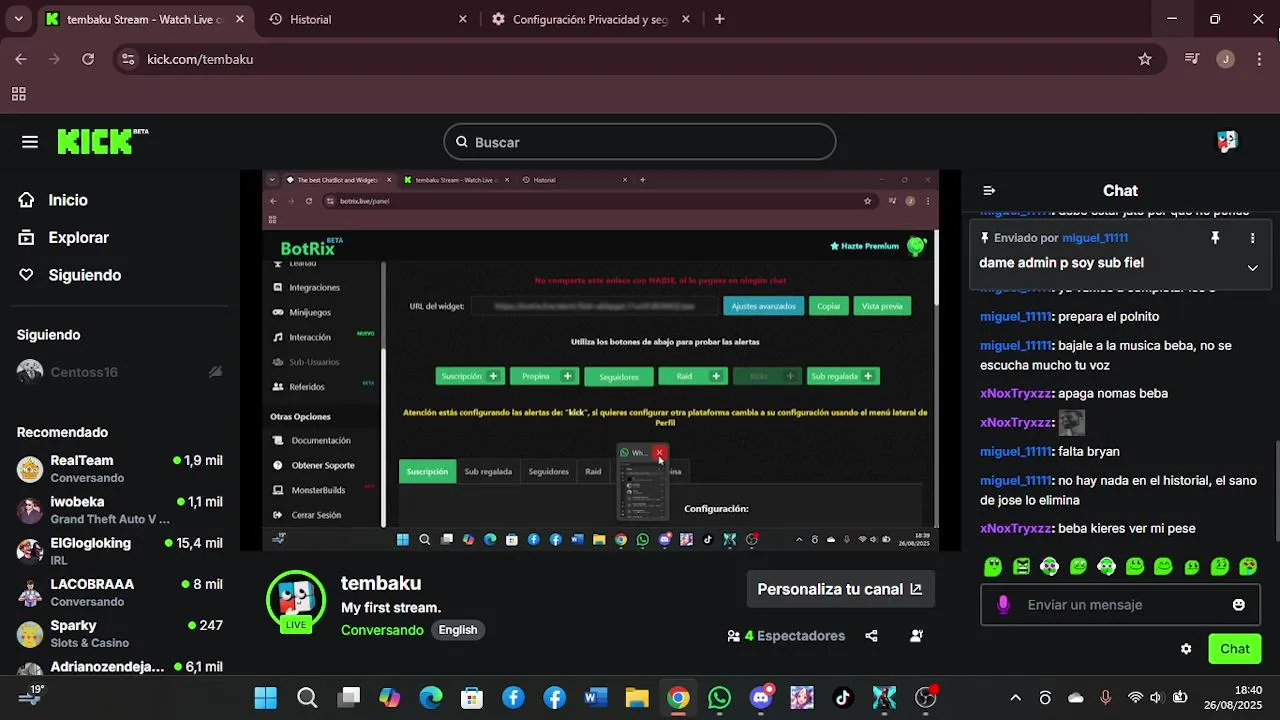Open the profile avatar menu on Kick

pyautogui.click(x=1227, y=142)
